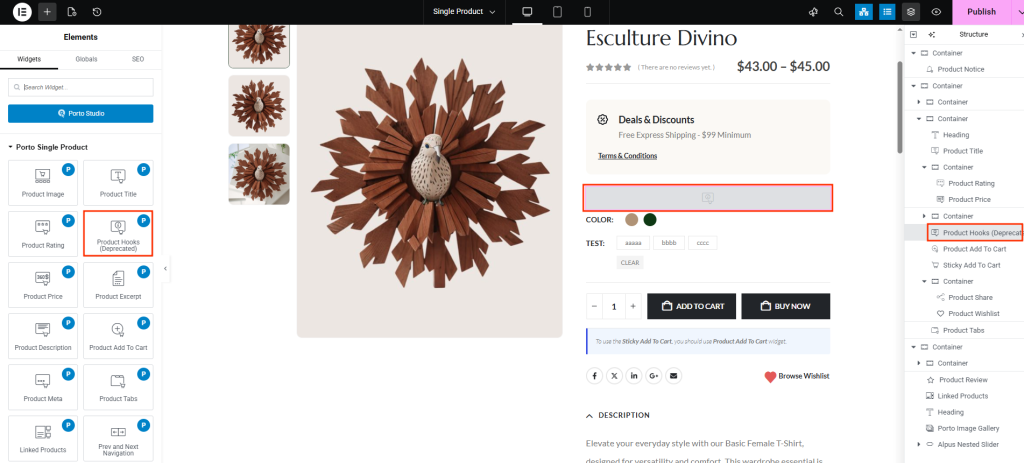Focus the Search Widget input field

[x=81, y=88]
